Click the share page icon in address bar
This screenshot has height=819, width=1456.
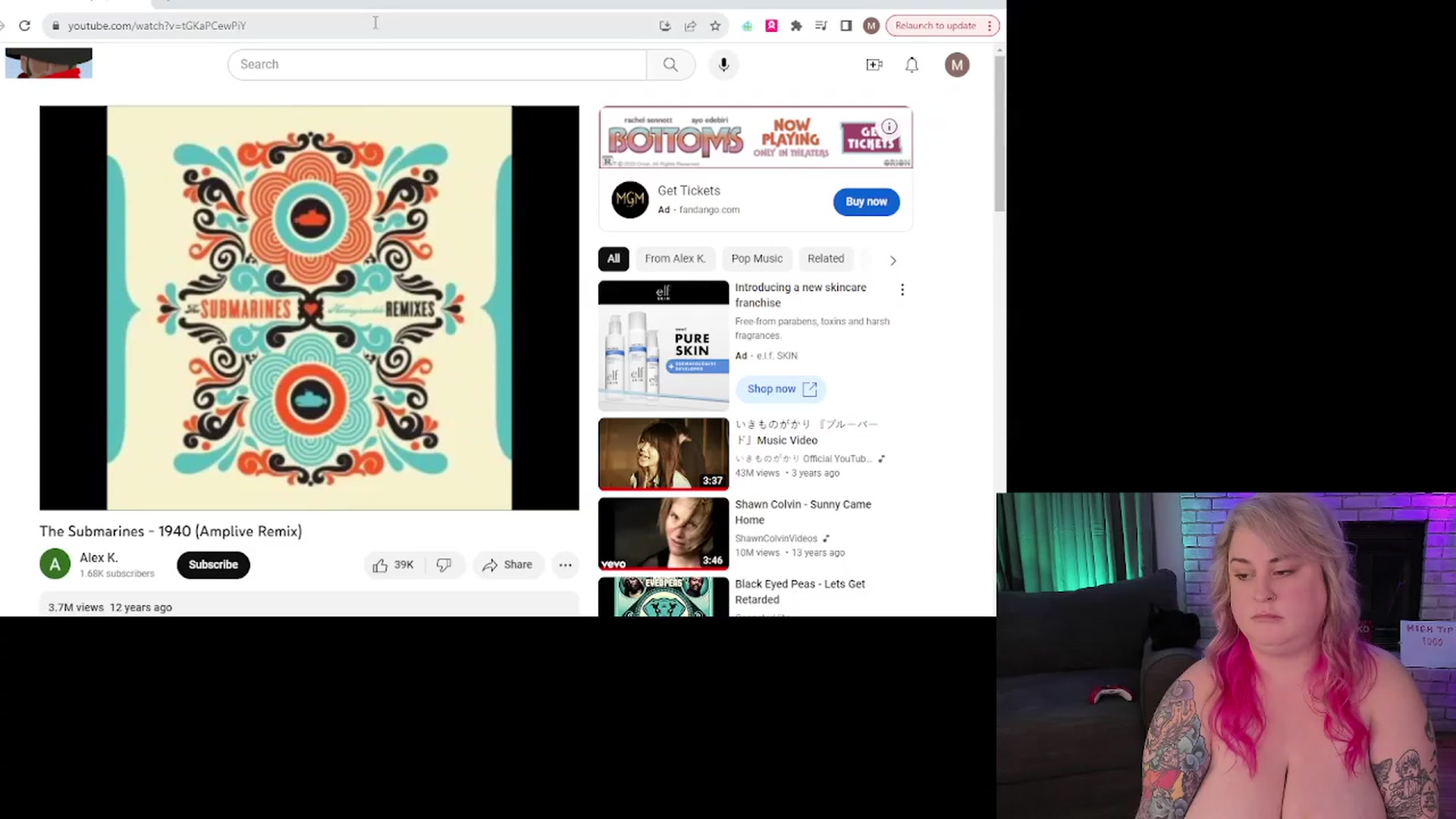[x=690, y=26]
